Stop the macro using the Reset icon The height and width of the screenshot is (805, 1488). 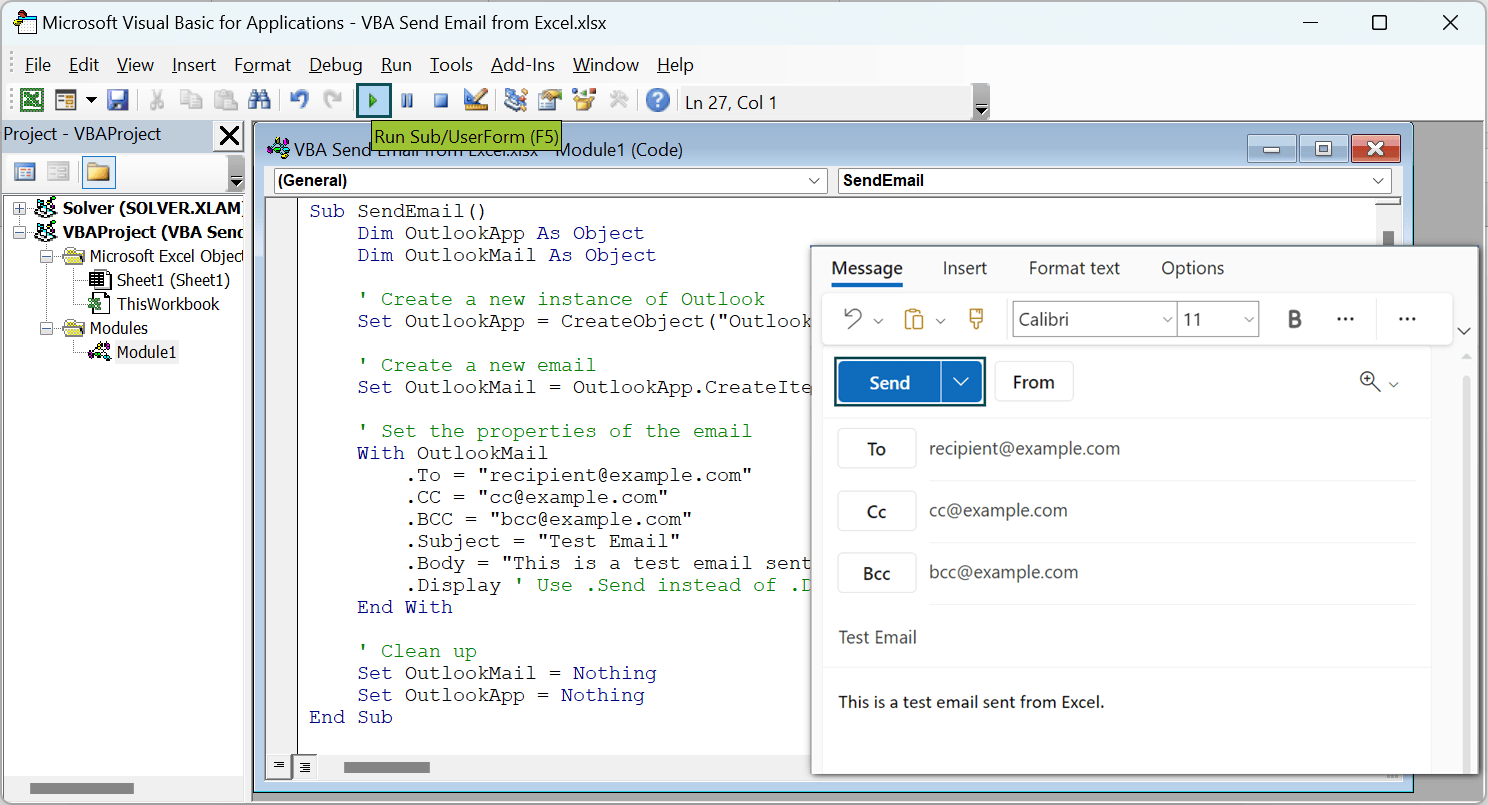point(438,100)
